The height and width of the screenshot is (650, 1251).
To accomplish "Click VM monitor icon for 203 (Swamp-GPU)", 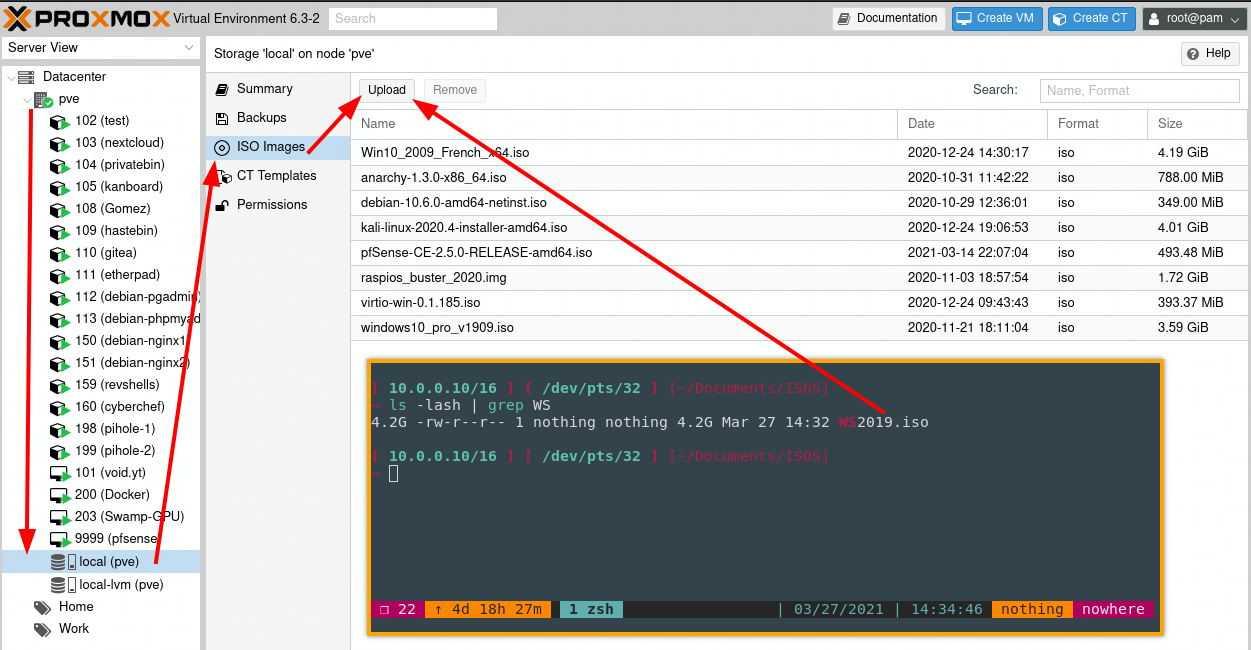I will [x=60, y=517].
